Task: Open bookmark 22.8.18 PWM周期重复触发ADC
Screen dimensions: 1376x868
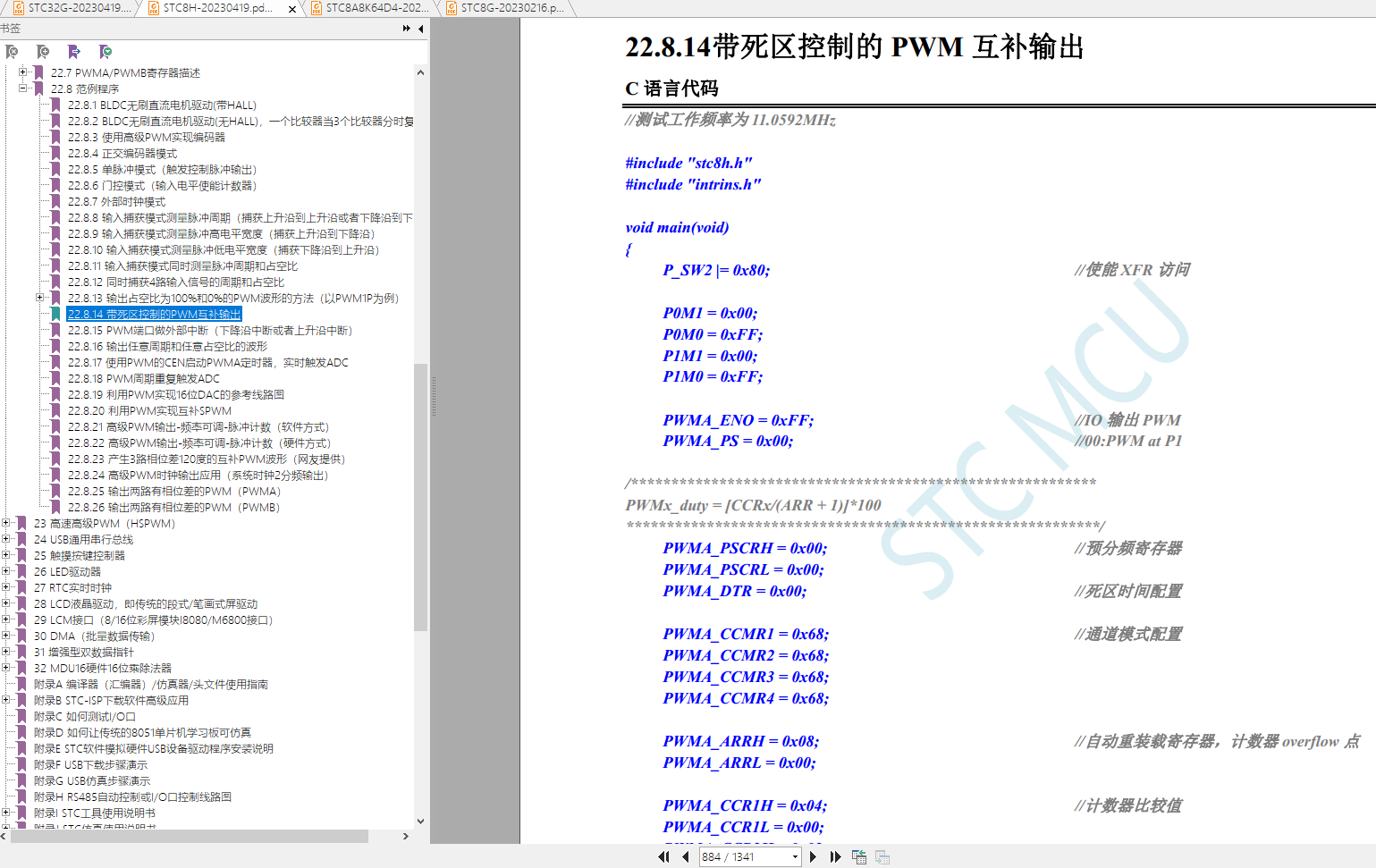Action: pos(144,378)
